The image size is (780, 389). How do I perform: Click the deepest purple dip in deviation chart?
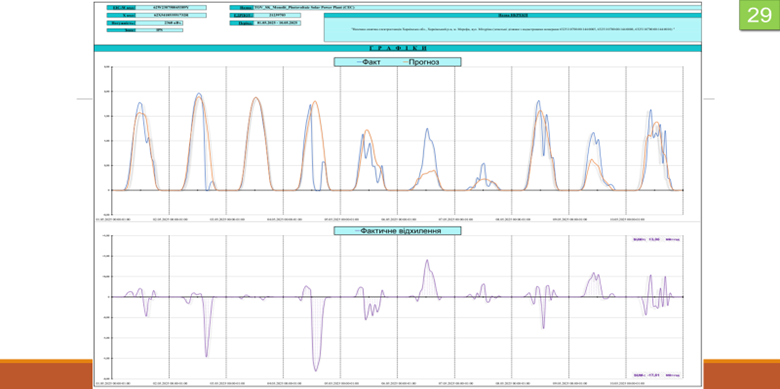click(316, 370)
